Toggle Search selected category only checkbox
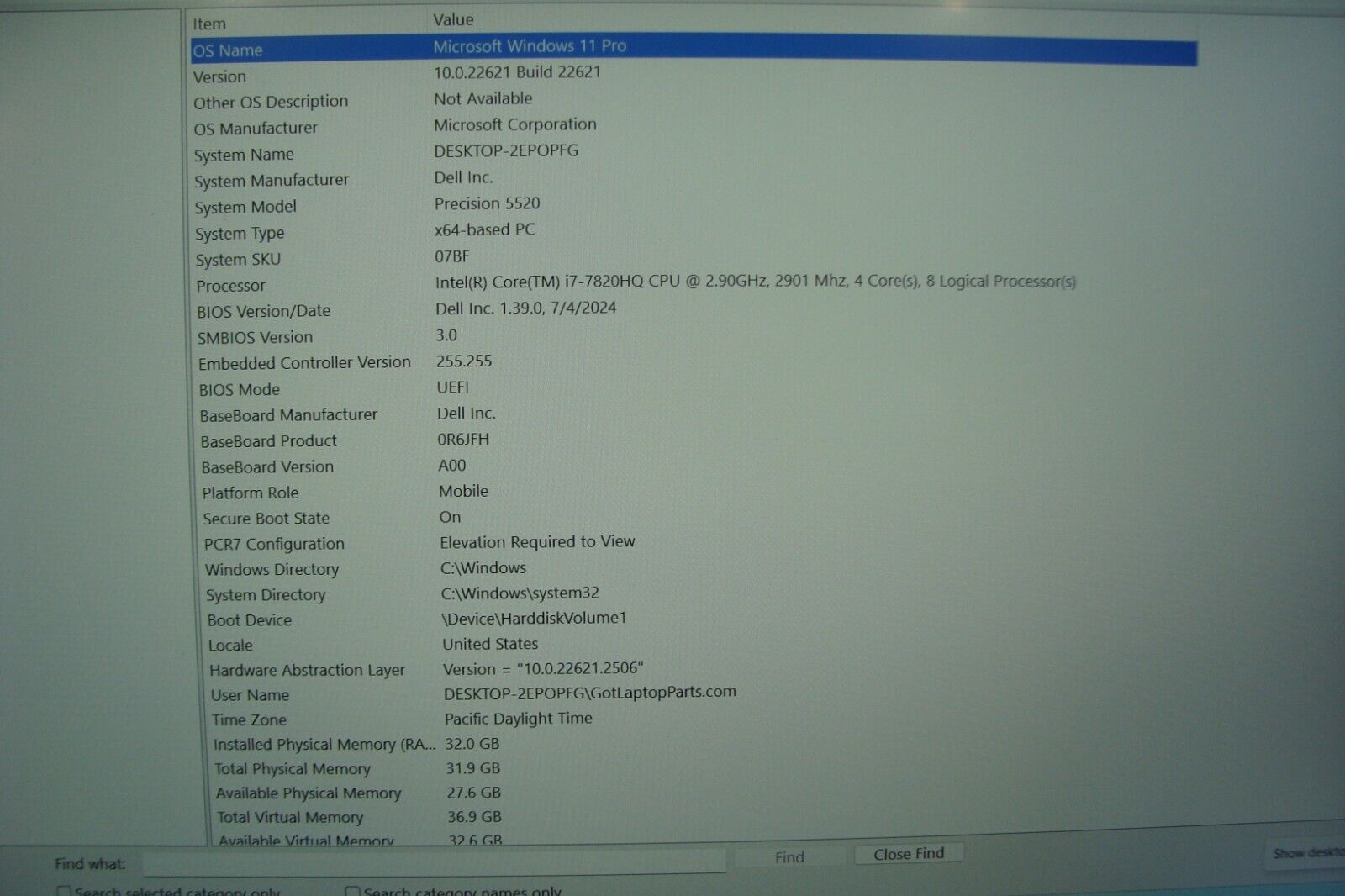1345x896 pixels. coord(64,892)
